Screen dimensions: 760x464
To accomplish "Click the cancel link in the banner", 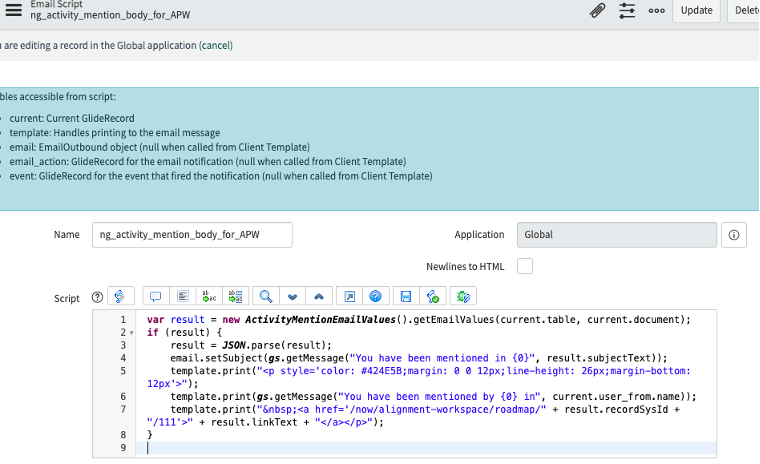I will point(216,45).
